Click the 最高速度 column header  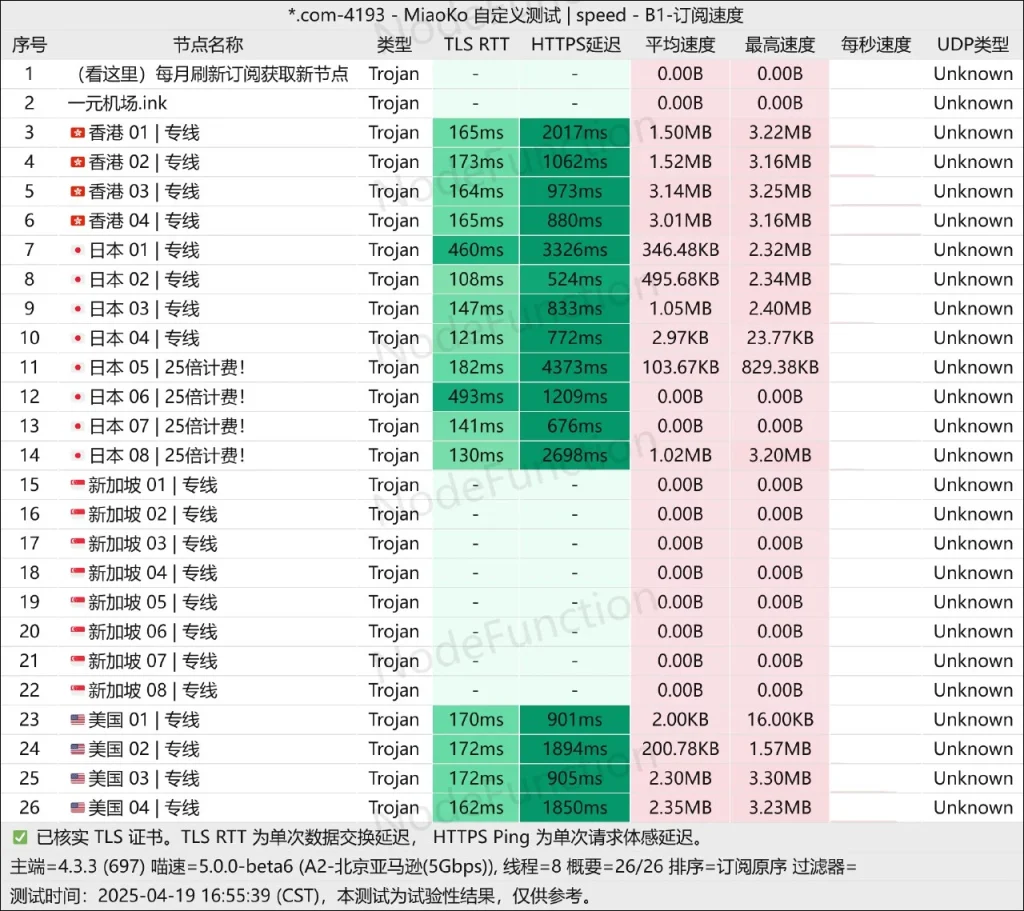[780, 44]
